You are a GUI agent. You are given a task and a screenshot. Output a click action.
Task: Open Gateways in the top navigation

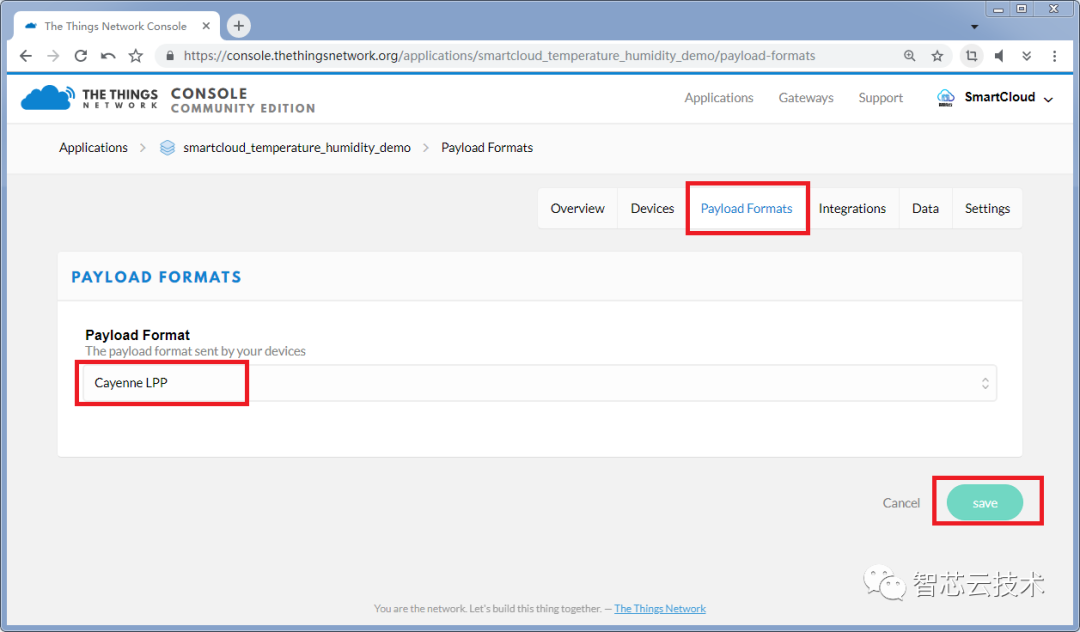click(806, 98)
